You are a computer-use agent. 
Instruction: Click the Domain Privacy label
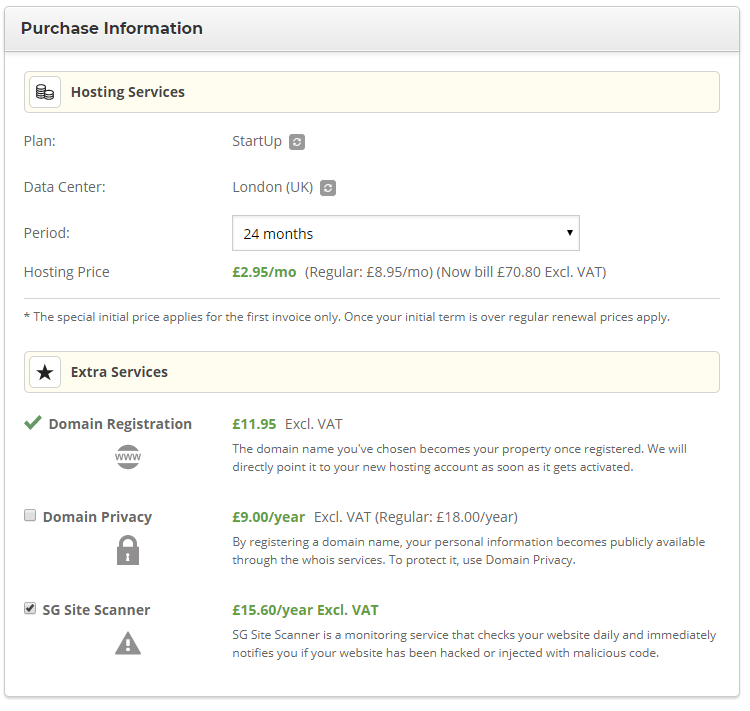point(97,517)
